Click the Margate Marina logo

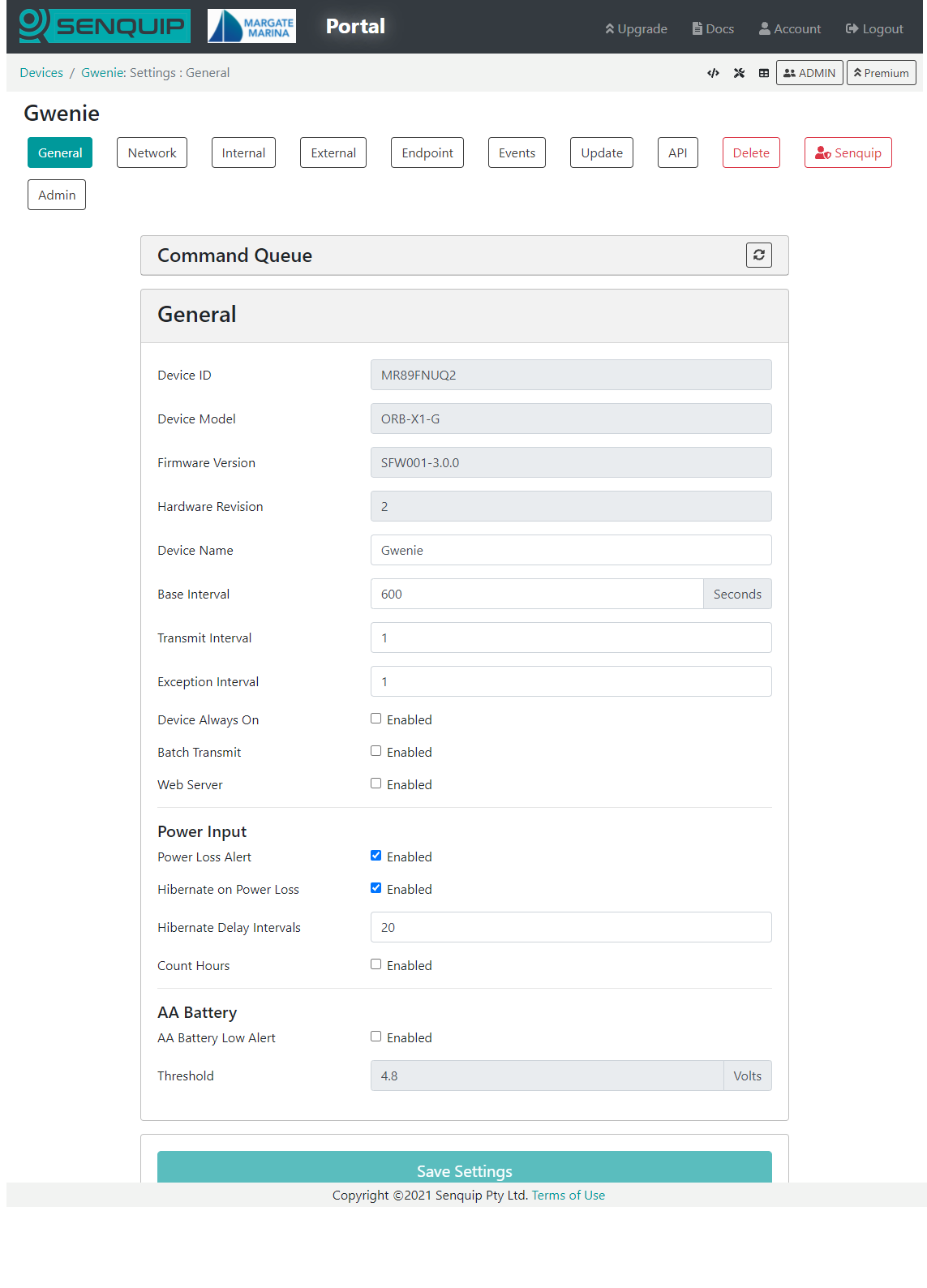click(x=251, y=26)
